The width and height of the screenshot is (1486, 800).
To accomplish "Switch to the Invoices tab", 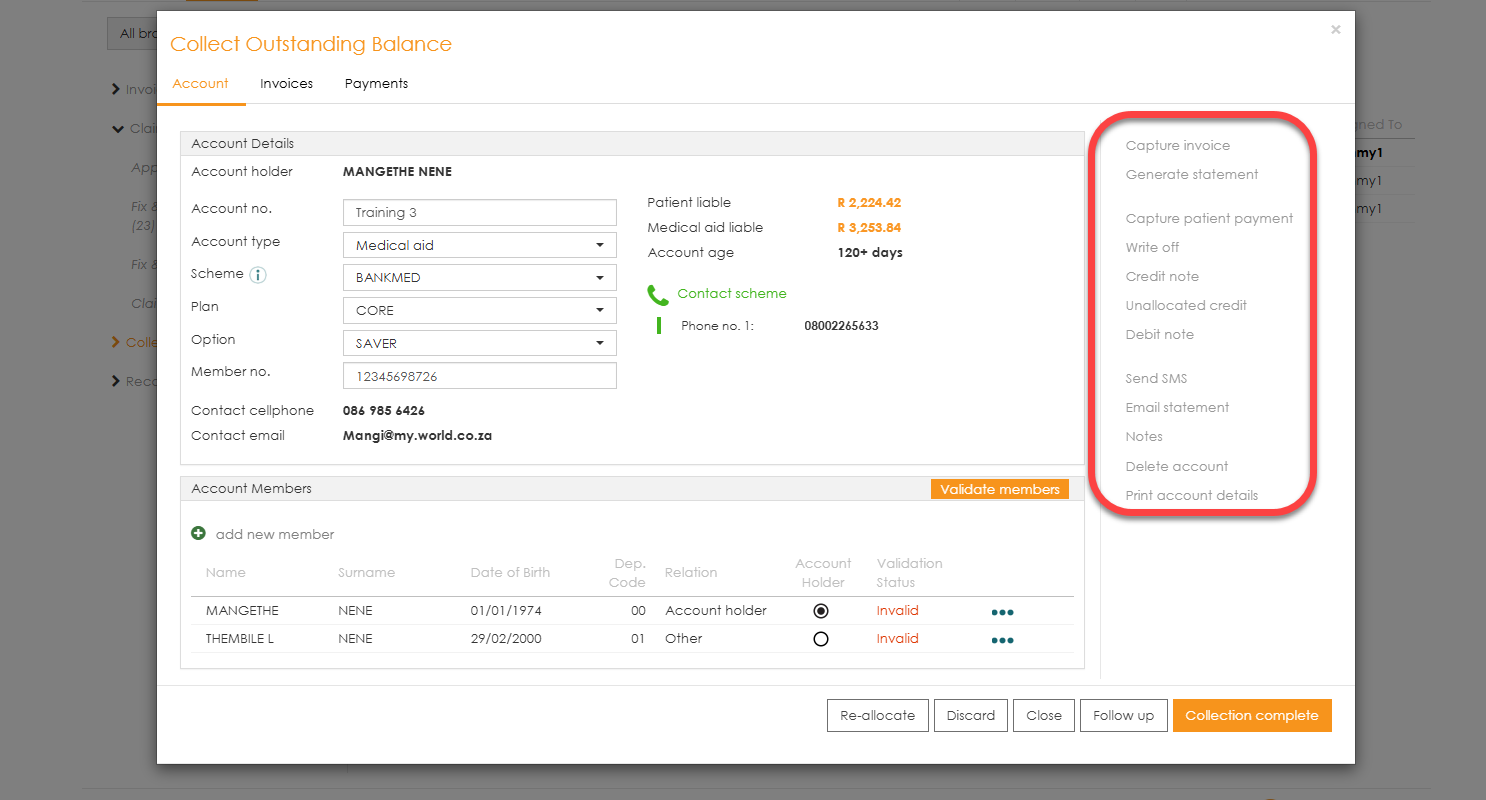I will [286, 84].
